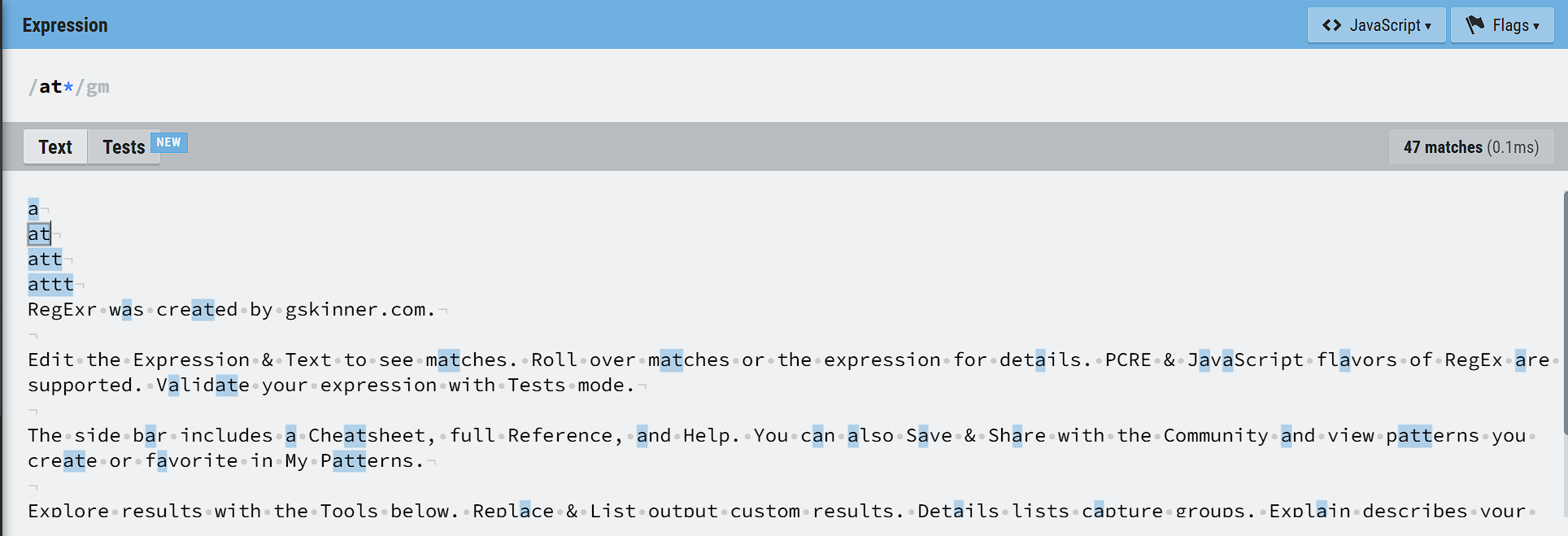Screen dimensions: 1568x536
Task: Click the flag icon in Flags button
Action: (1475, 25)
